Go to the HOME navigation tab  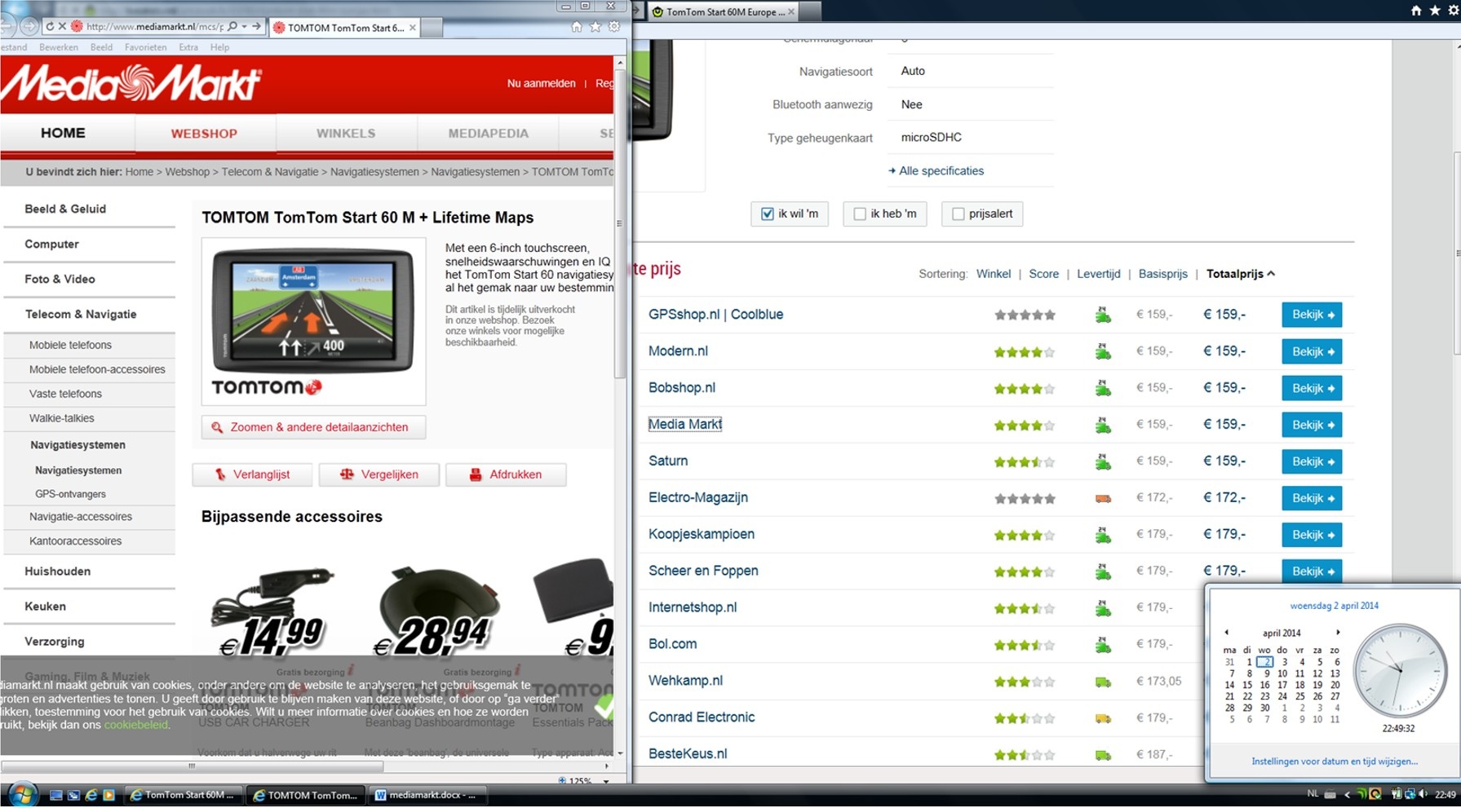pos(63,133)
